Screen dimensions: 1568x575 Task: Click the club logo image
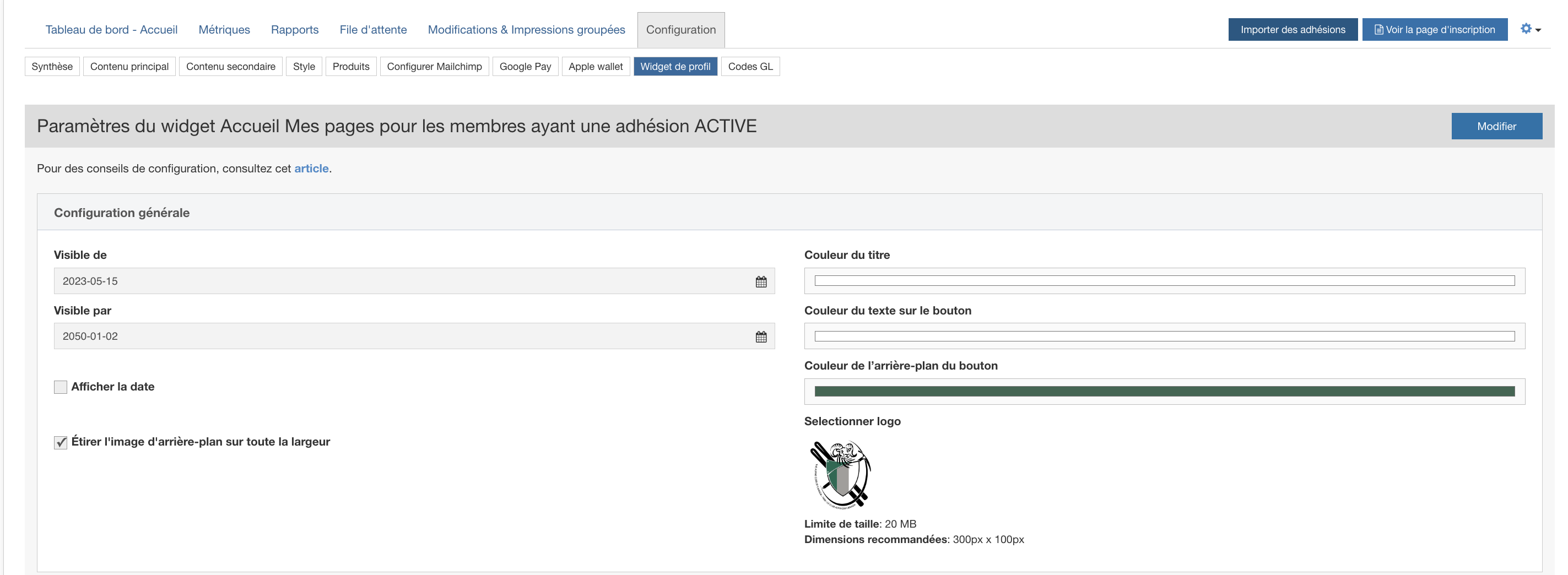[x=840, y=475]
